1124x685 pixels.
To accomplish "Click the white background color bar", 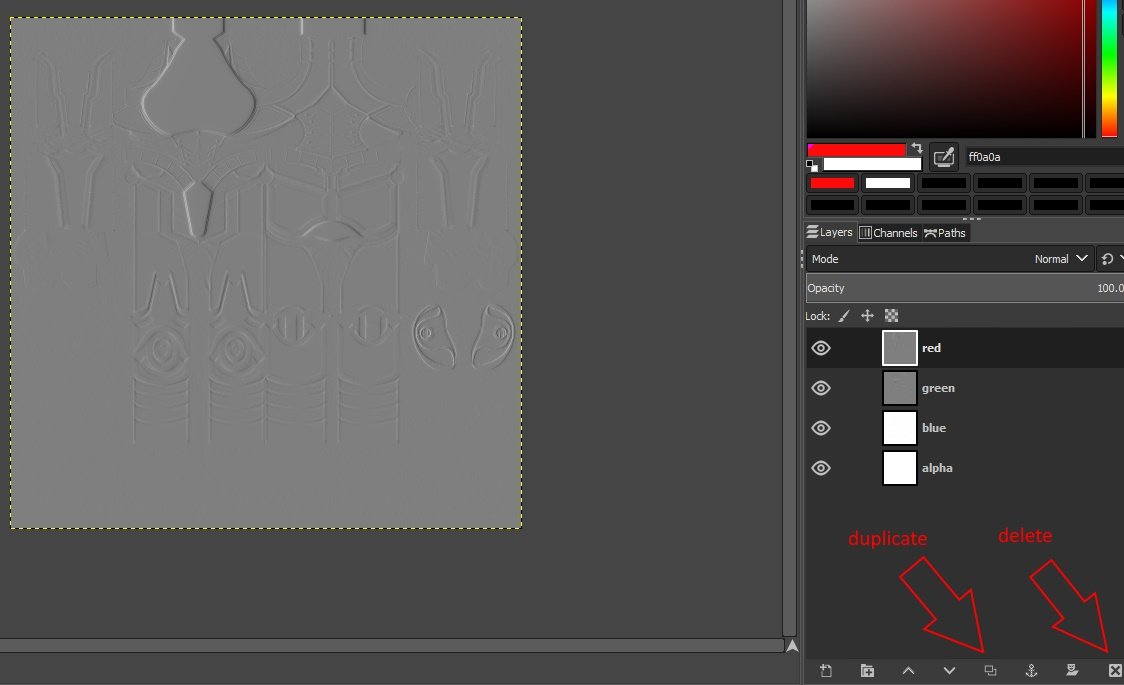I will pyautogui.click(x=872, y=164).
